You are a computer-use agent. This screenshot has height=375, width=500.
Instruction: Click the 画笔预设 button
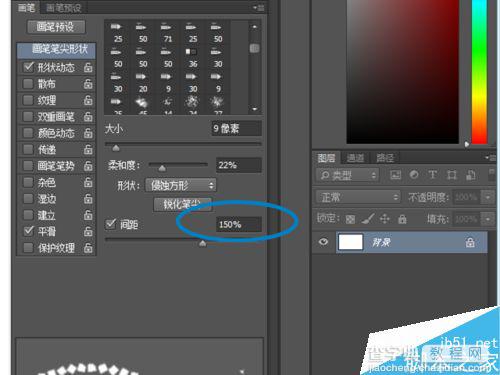[x=56, y=27]
